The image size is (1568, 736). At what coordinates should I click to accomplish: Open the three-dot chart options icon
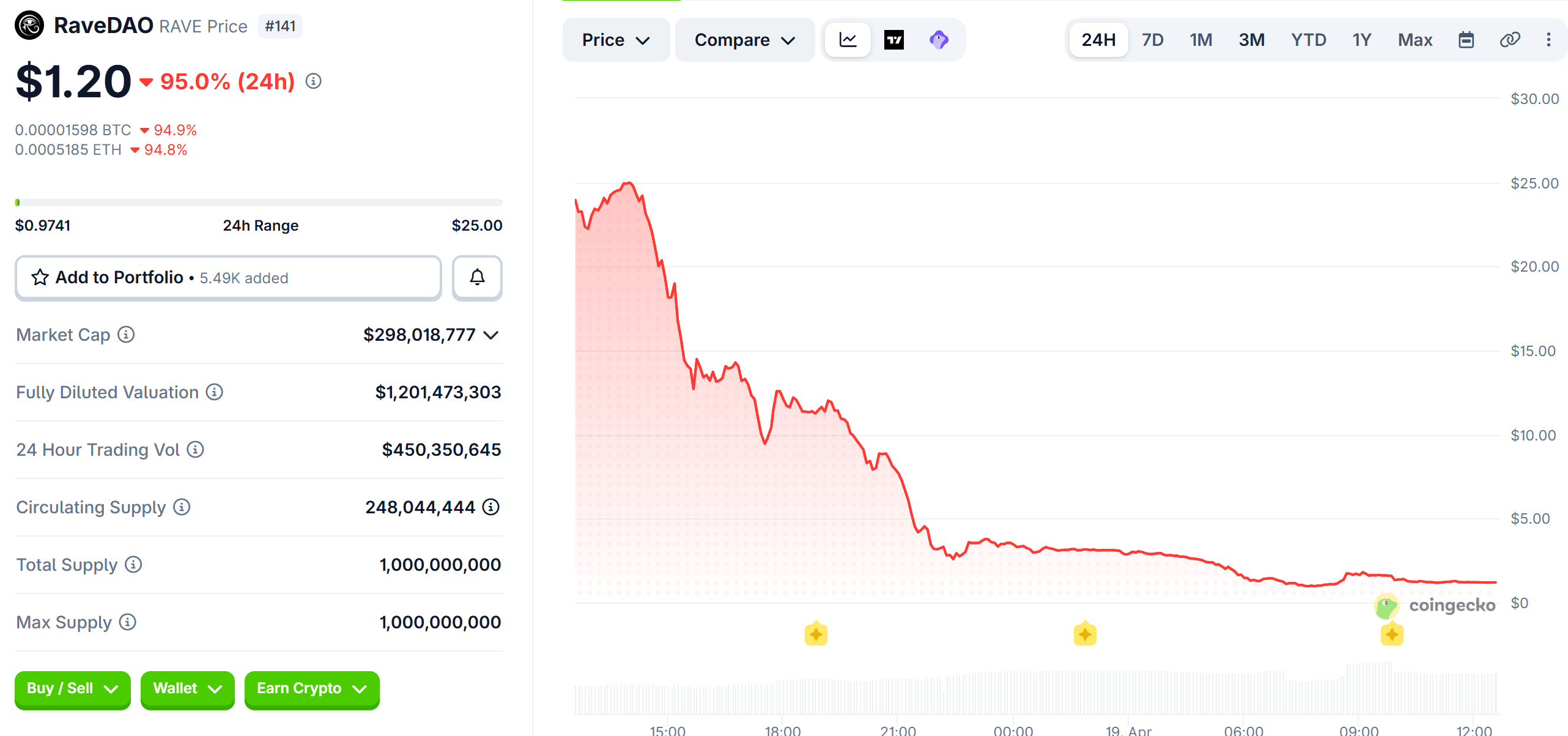click(x=1549, y=39)
